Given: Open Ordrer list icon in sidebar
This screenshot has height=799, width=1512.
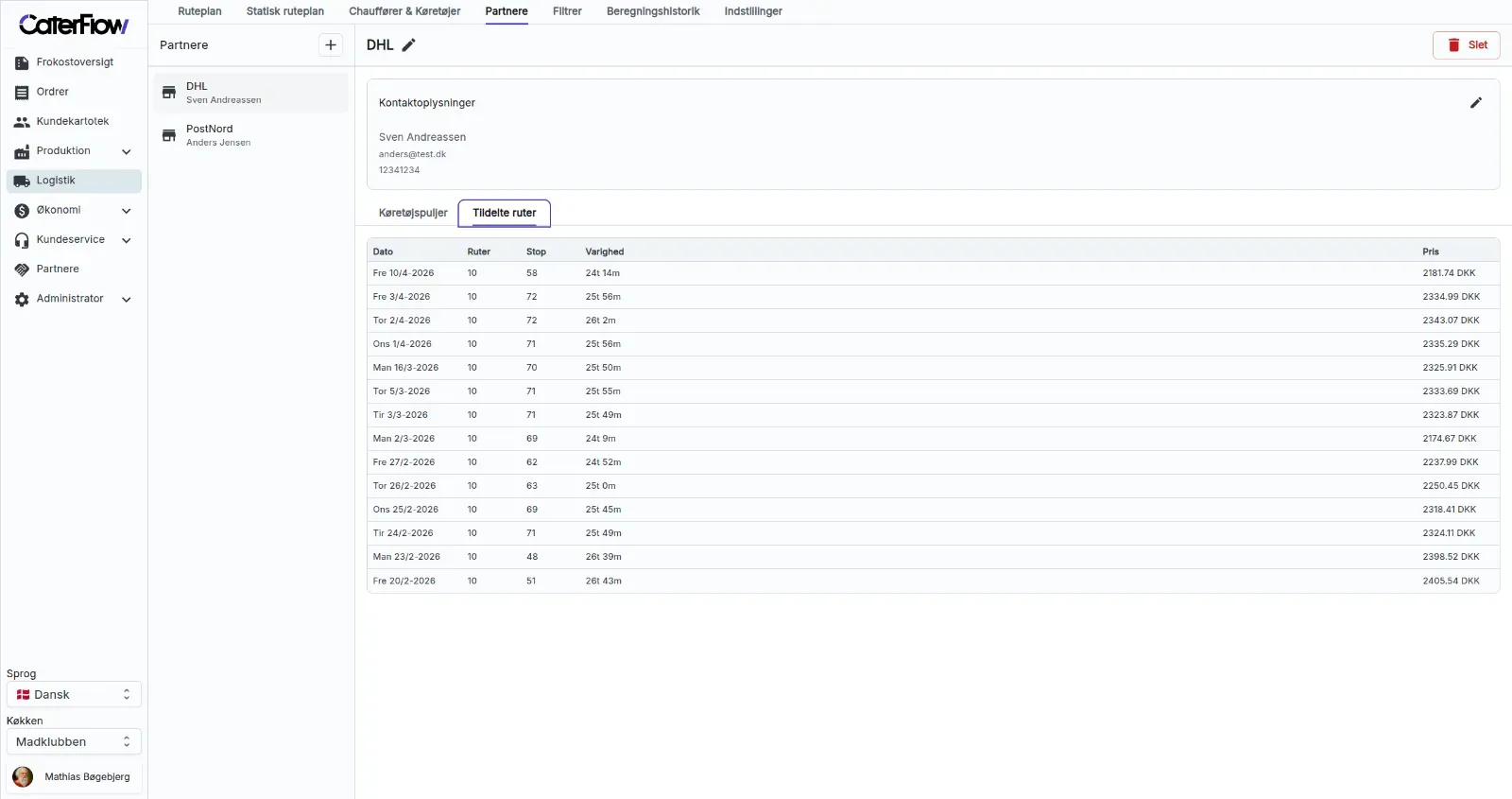Looking at the screenshot, I should point(22,93).
